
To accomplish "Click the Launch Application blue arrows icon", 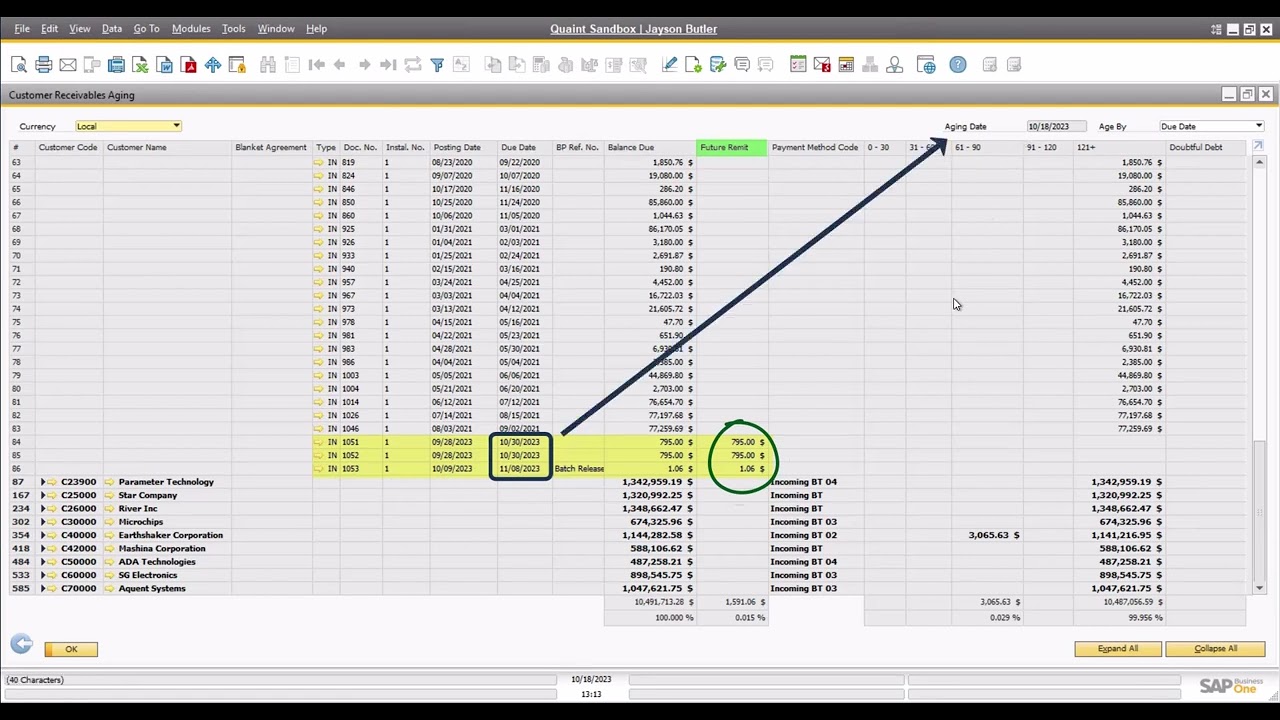I will (x=213, y=65).
